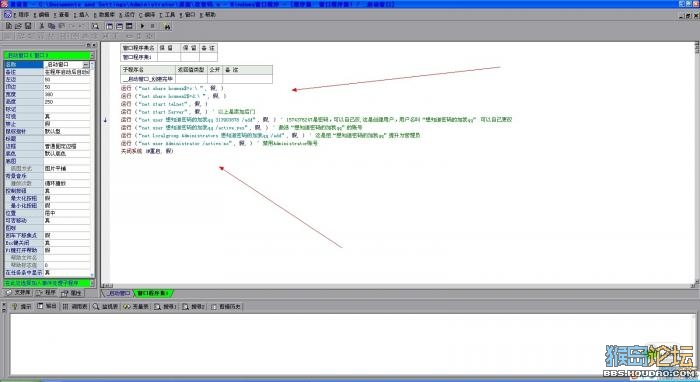700x382 pixels.
Task: Select the 属性 panel tab
Action: [x=72, y=293]
